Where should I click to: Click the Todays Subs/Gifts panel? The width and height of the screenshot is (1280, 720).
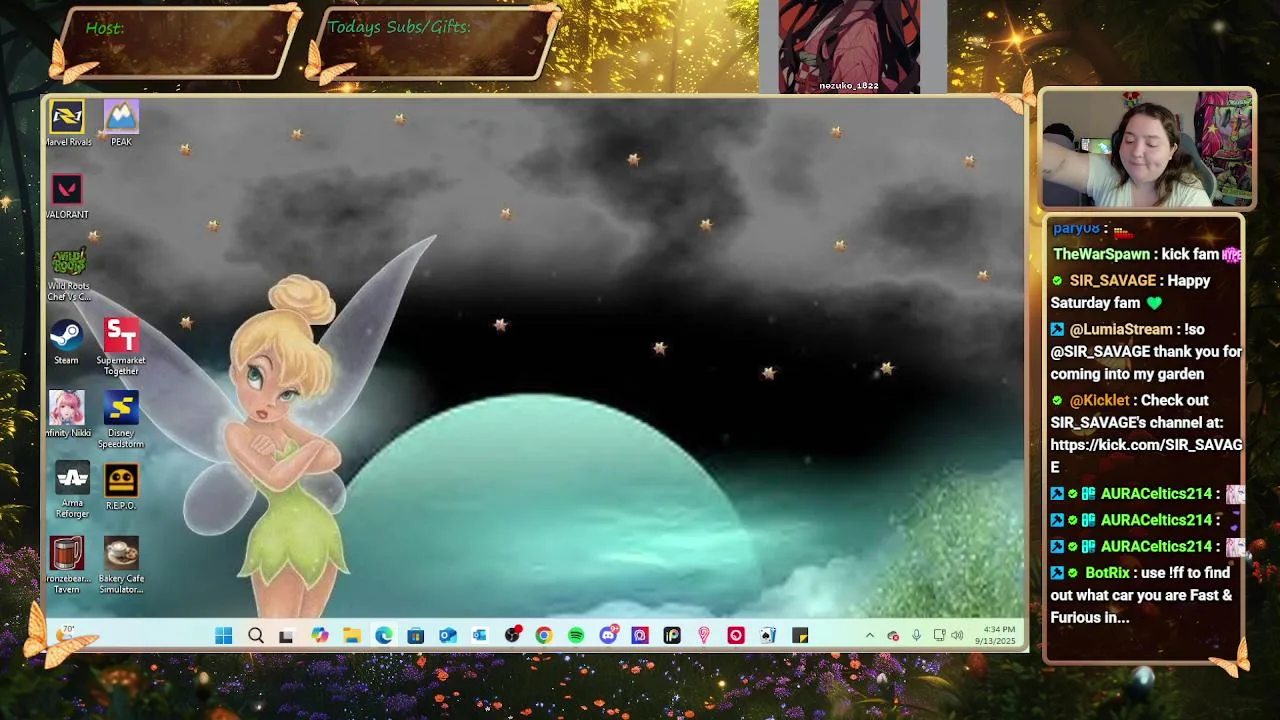(x=434, y=44)
